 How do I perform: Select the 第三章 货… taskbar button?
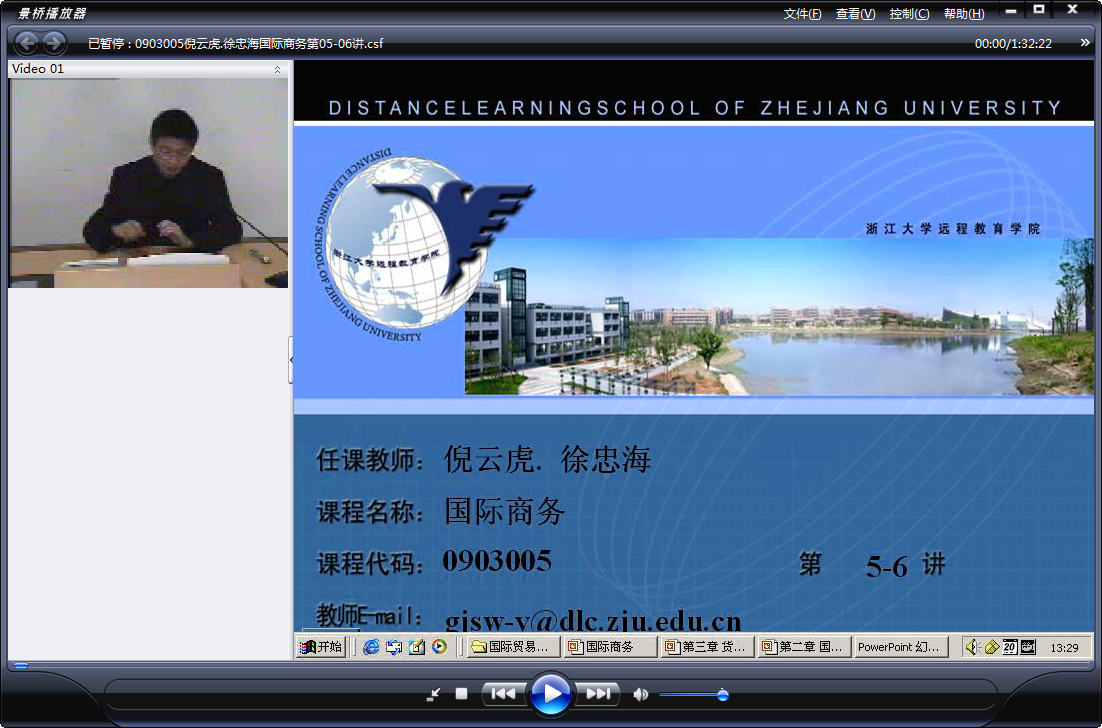[707, 646]
